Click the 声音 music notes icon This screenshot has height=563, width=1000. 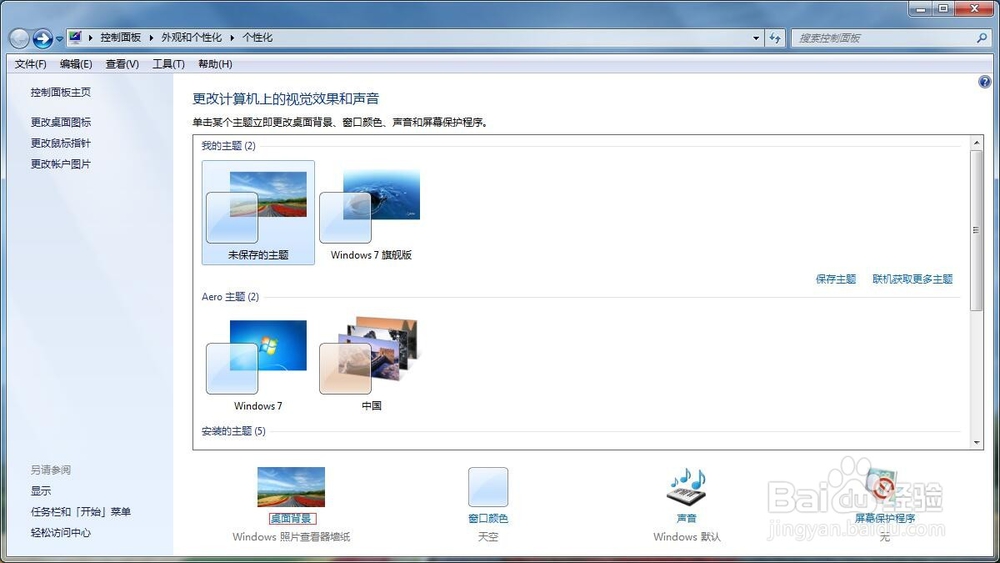(x=687, y=486)
